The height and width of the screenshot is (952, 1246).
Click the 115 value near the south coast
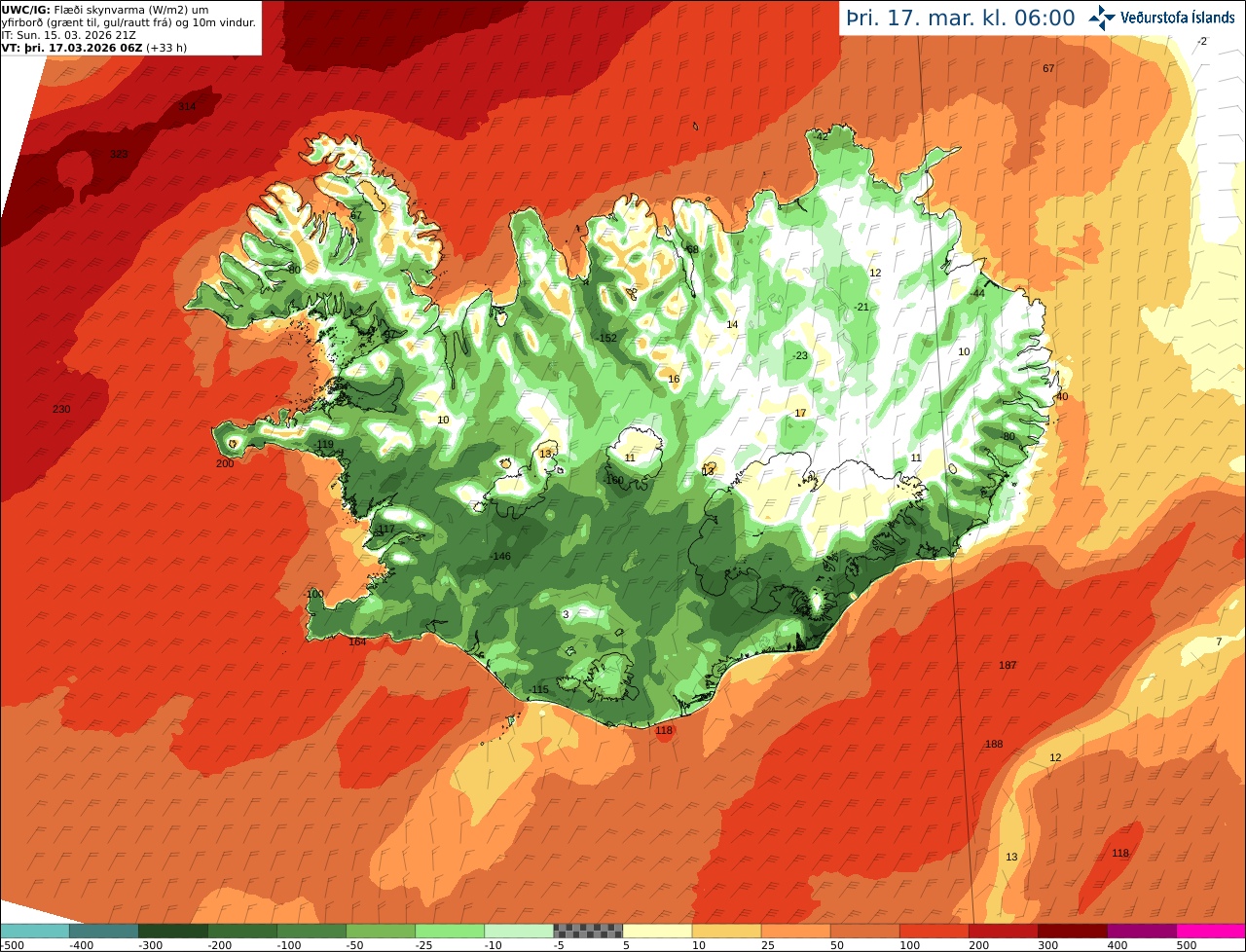pyautogui.click(x=540, y=689)
